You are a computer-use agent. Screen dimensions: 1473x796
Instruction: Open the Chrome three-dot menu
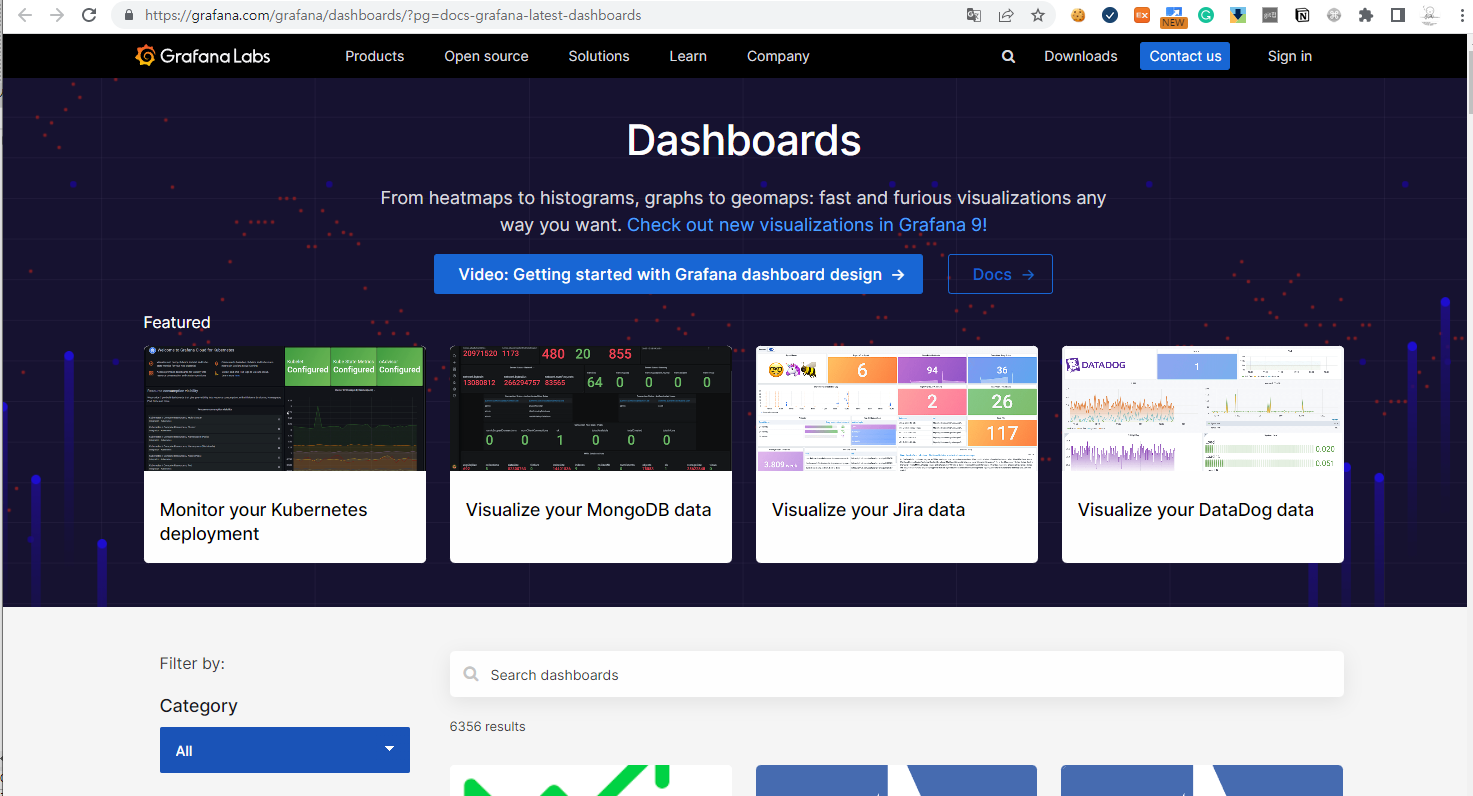(x=1460, y=16)
